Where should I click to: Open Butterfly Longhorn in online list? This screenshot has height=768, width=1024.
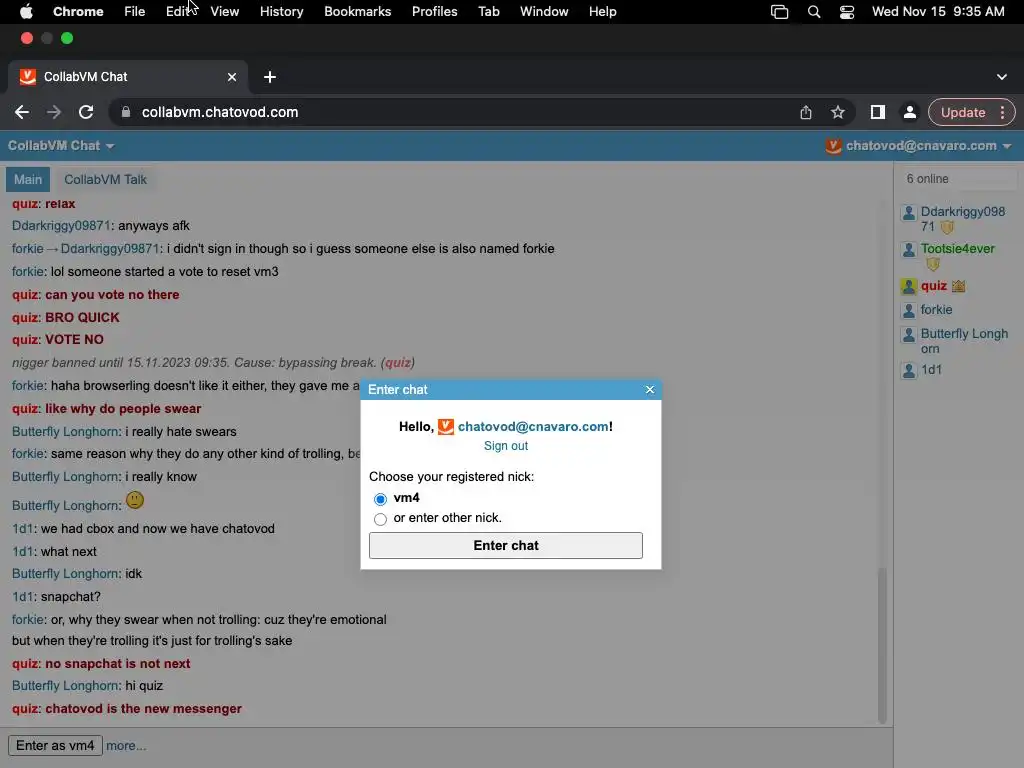pos(965,341)
